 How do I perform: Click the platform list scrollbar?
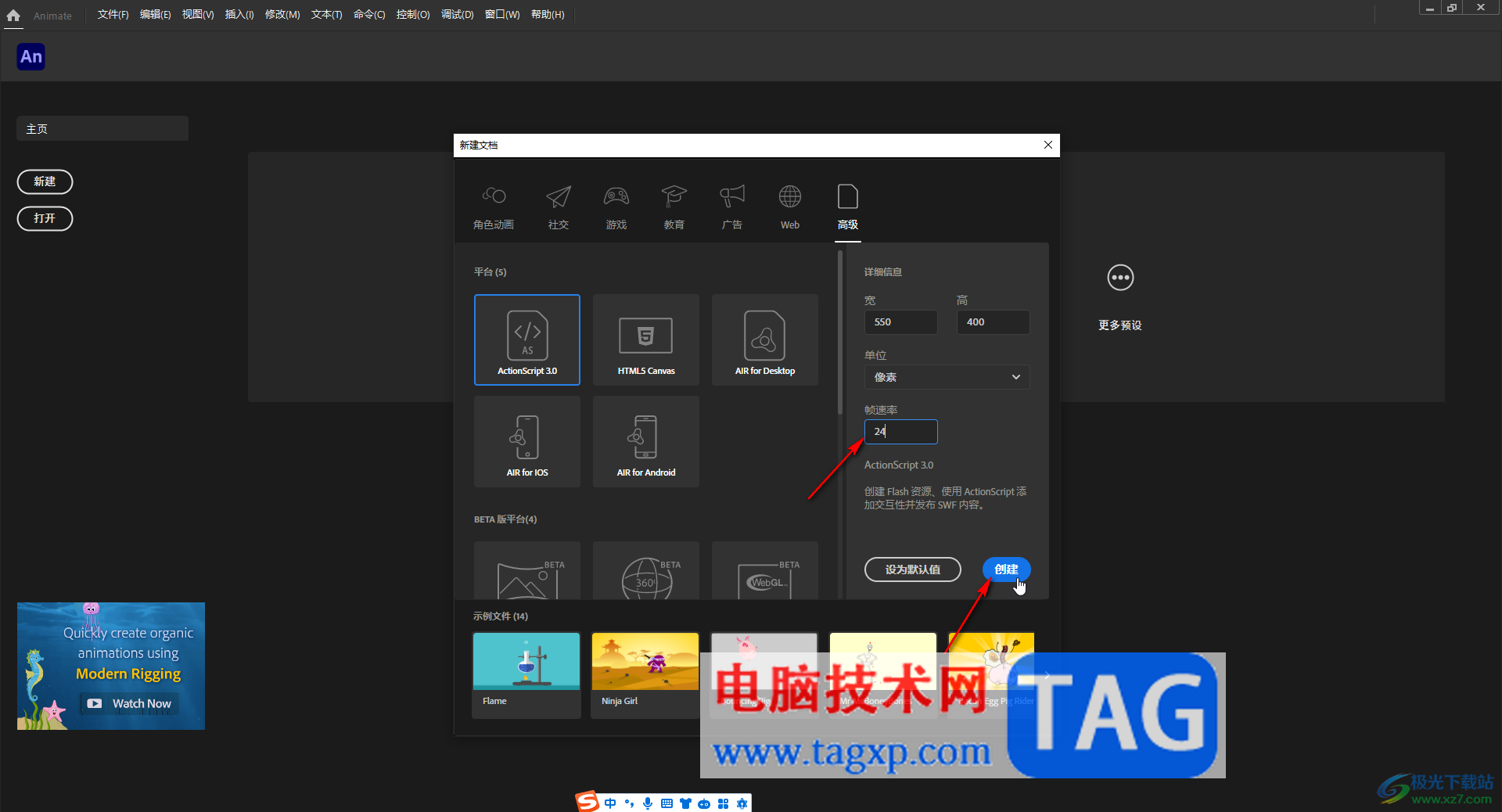coord(840,332)
